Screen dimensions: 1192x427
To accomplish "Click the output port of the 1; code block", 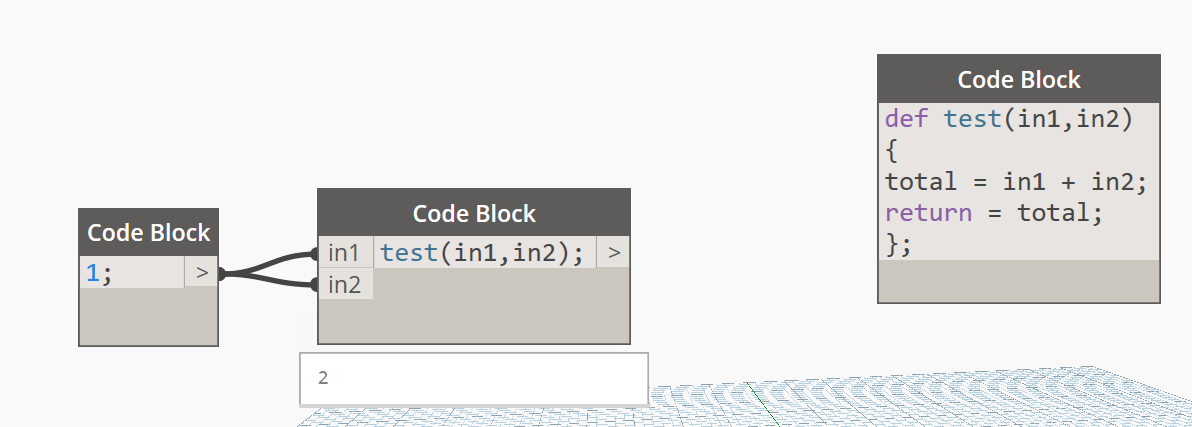I will tap(201, 272).
